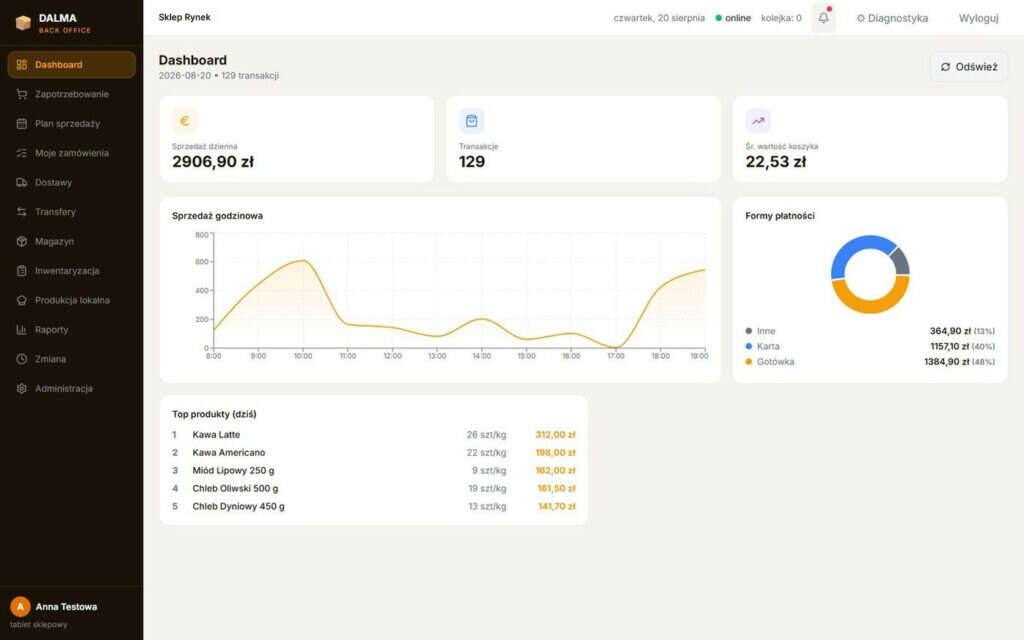
Task: Click the calendar icon for Plan sprzedaży
Action: click(x=22, y=123)
